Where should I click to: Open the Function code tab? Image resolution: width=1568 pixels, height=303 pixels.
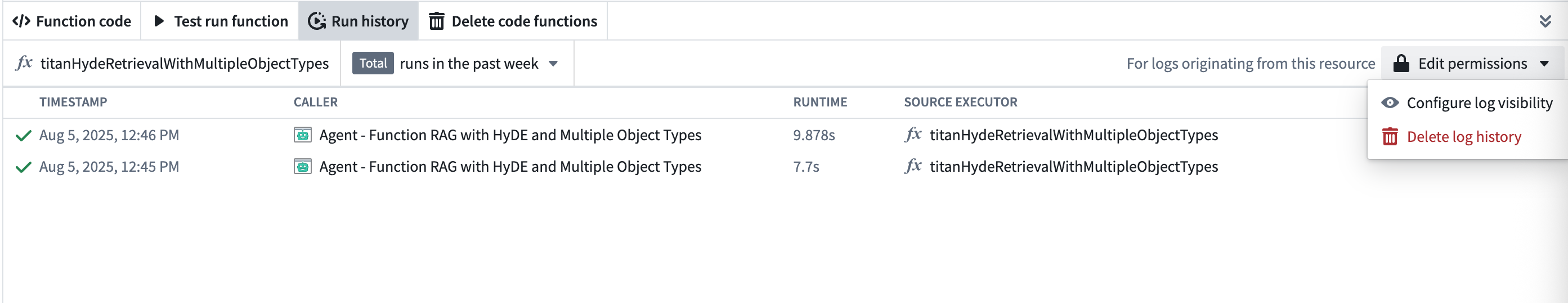tap(72, 21)
